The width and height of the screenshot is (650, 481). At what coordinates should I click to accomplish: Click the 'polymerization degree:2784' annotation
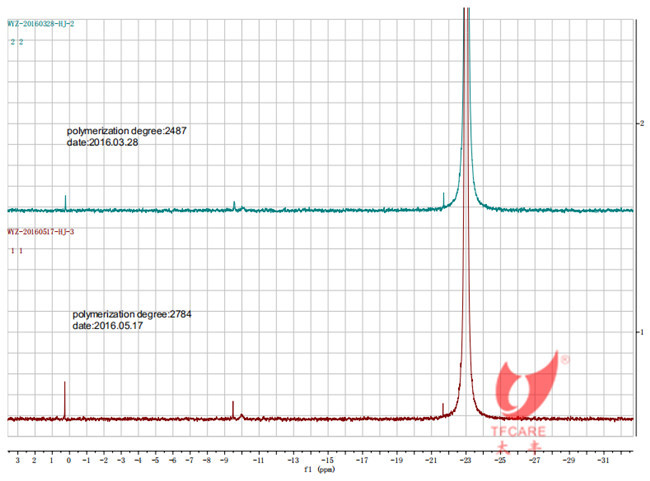pos(131,314)
